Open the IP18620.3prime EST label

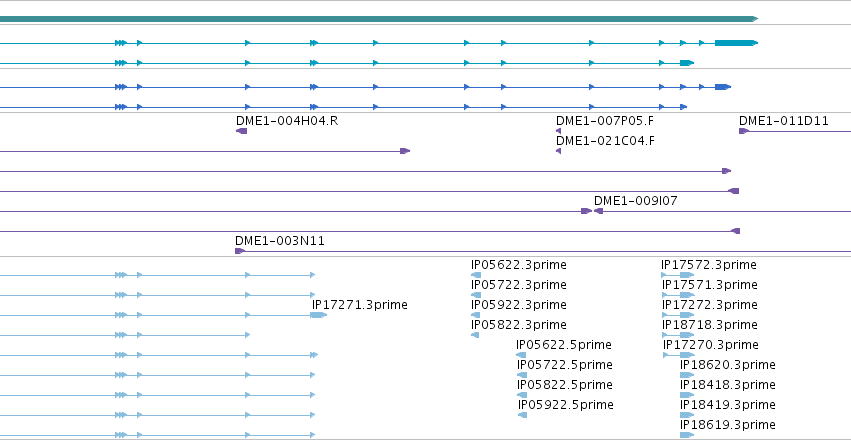point(728,365)
